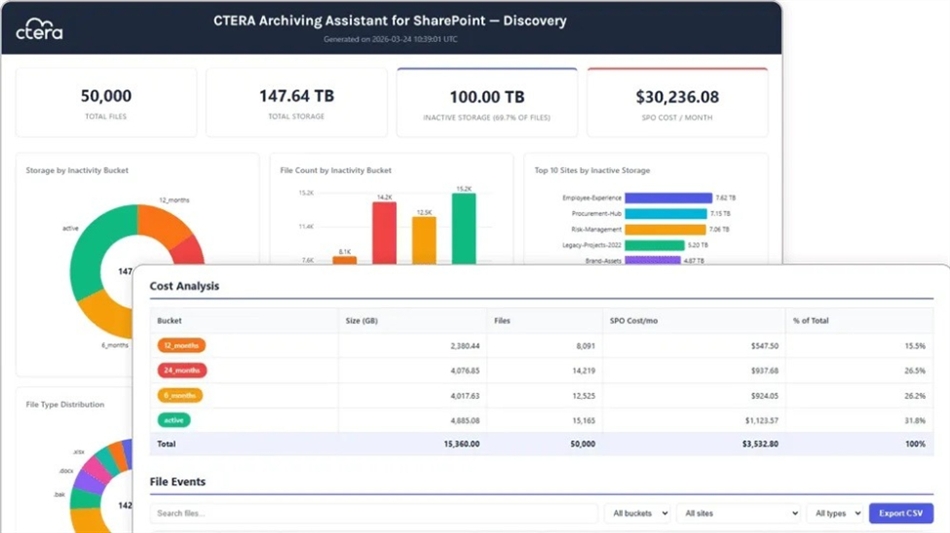Screen dimensions: 950x533
Task: Click the size value 4,076.85
Action: (x=465, y=371)
